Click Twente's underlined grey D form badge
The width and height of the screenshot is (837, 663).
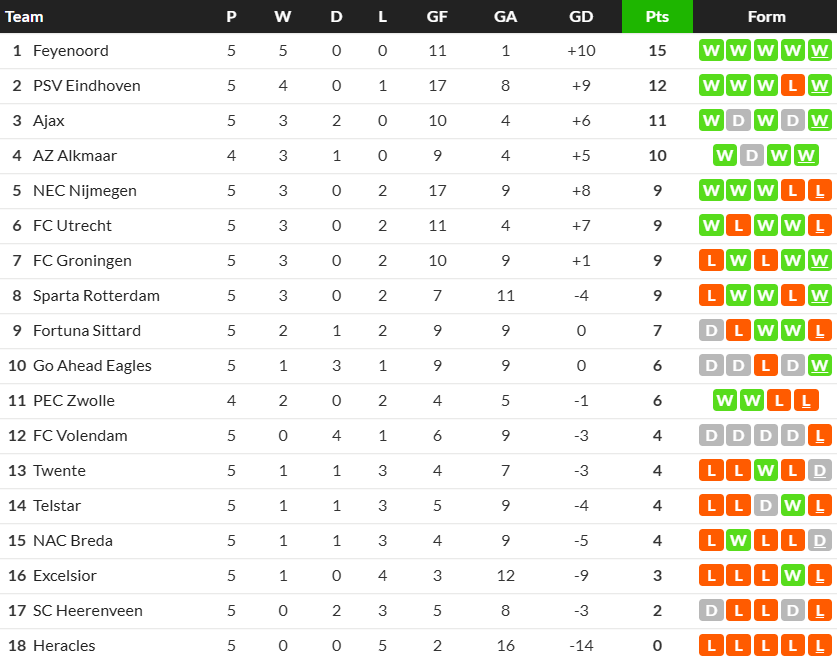[819, 471]
